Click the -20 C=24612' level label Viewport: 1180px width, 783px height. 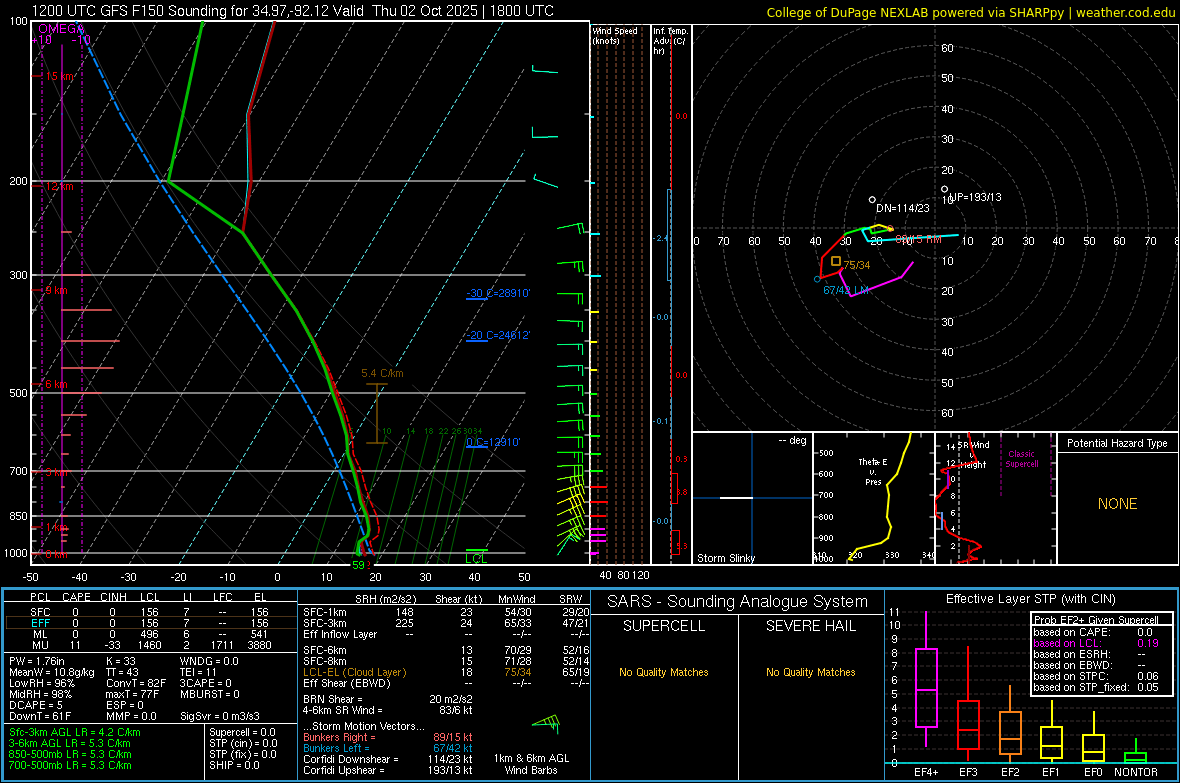pyautogui.click(x=498, y=335)
